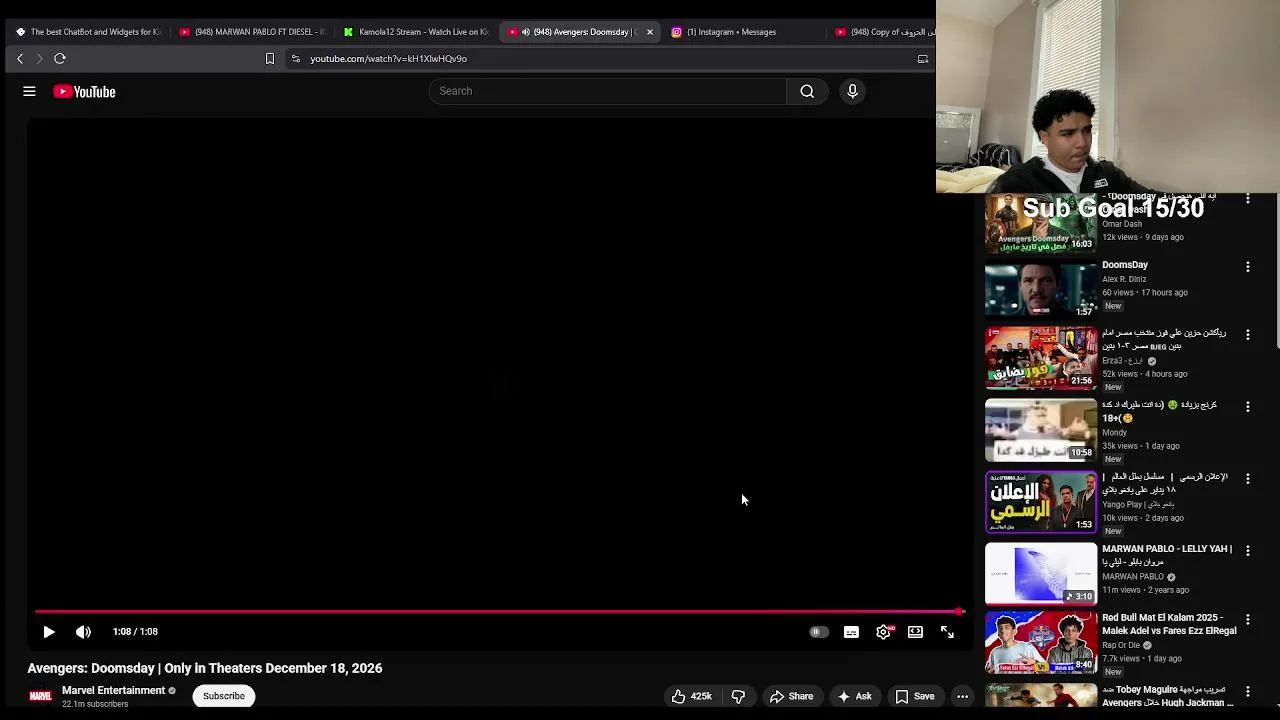Close the Avengers Doomsday tab

650,32
